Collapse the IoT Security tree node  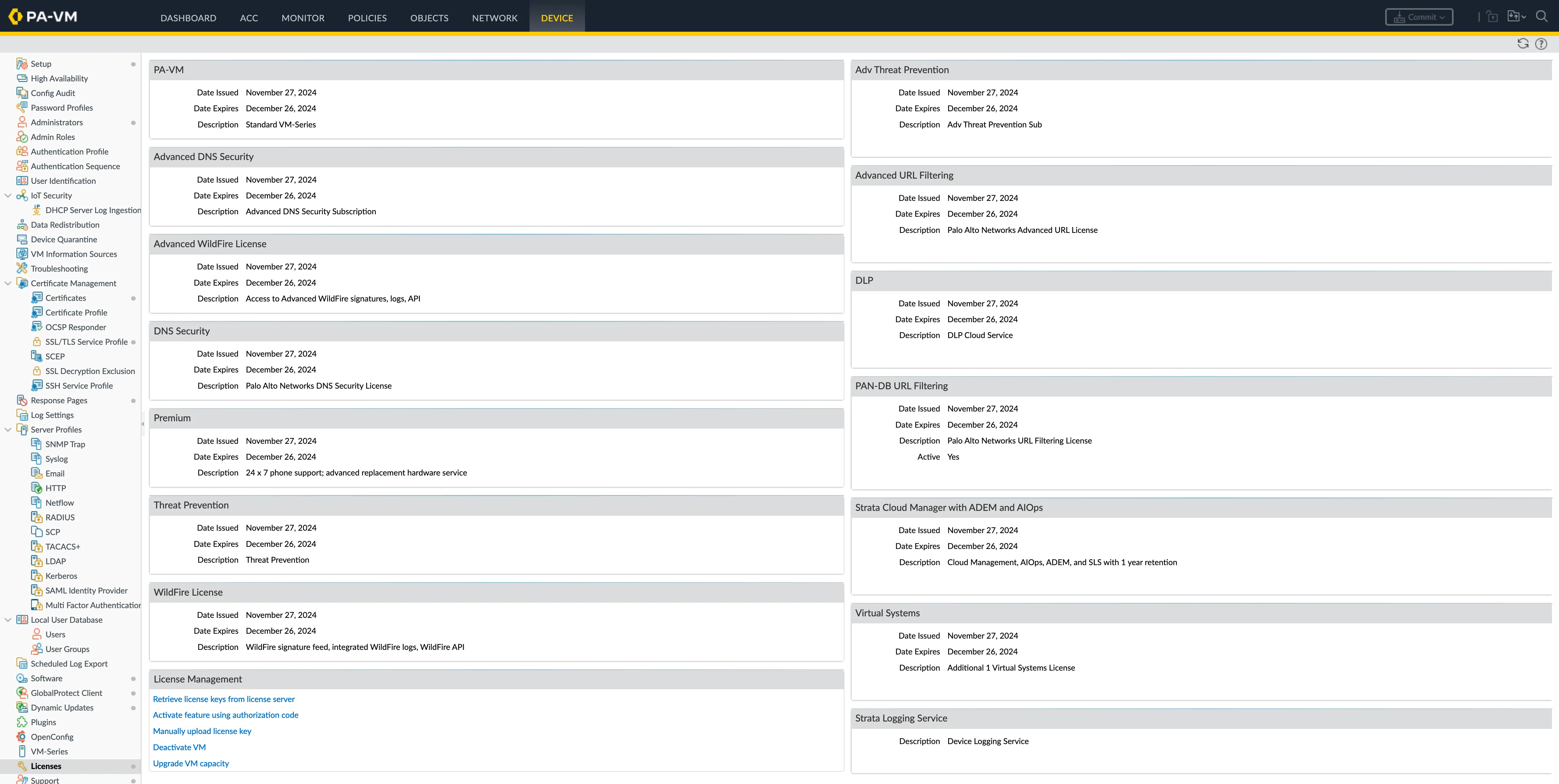tap(8, 195)
